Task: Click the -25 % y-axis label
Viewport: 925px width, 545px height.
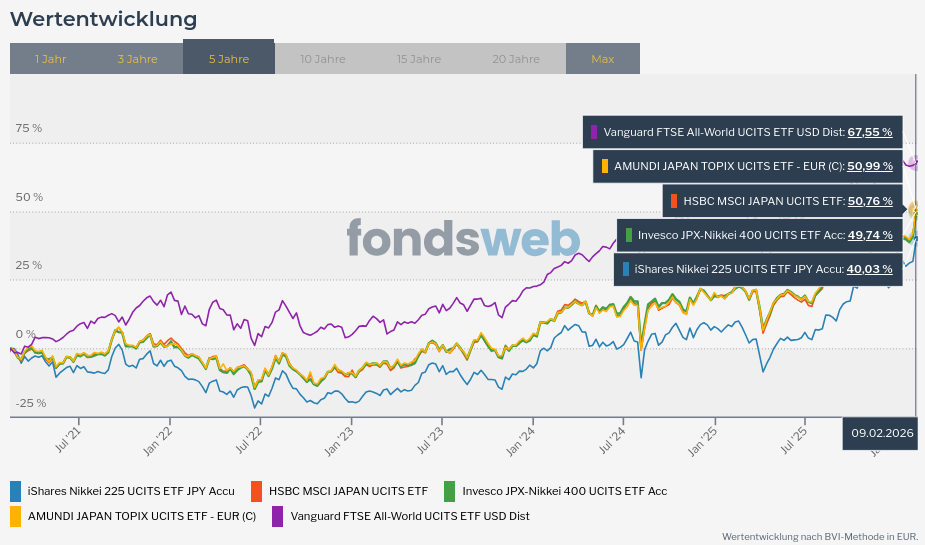Action: pyautogui.click(x=31, y=403)
